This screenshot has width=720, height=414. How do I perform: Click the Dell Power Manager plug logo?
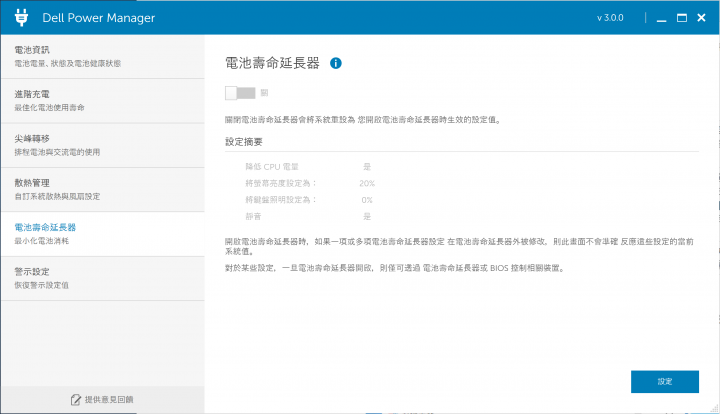point(21,17)
